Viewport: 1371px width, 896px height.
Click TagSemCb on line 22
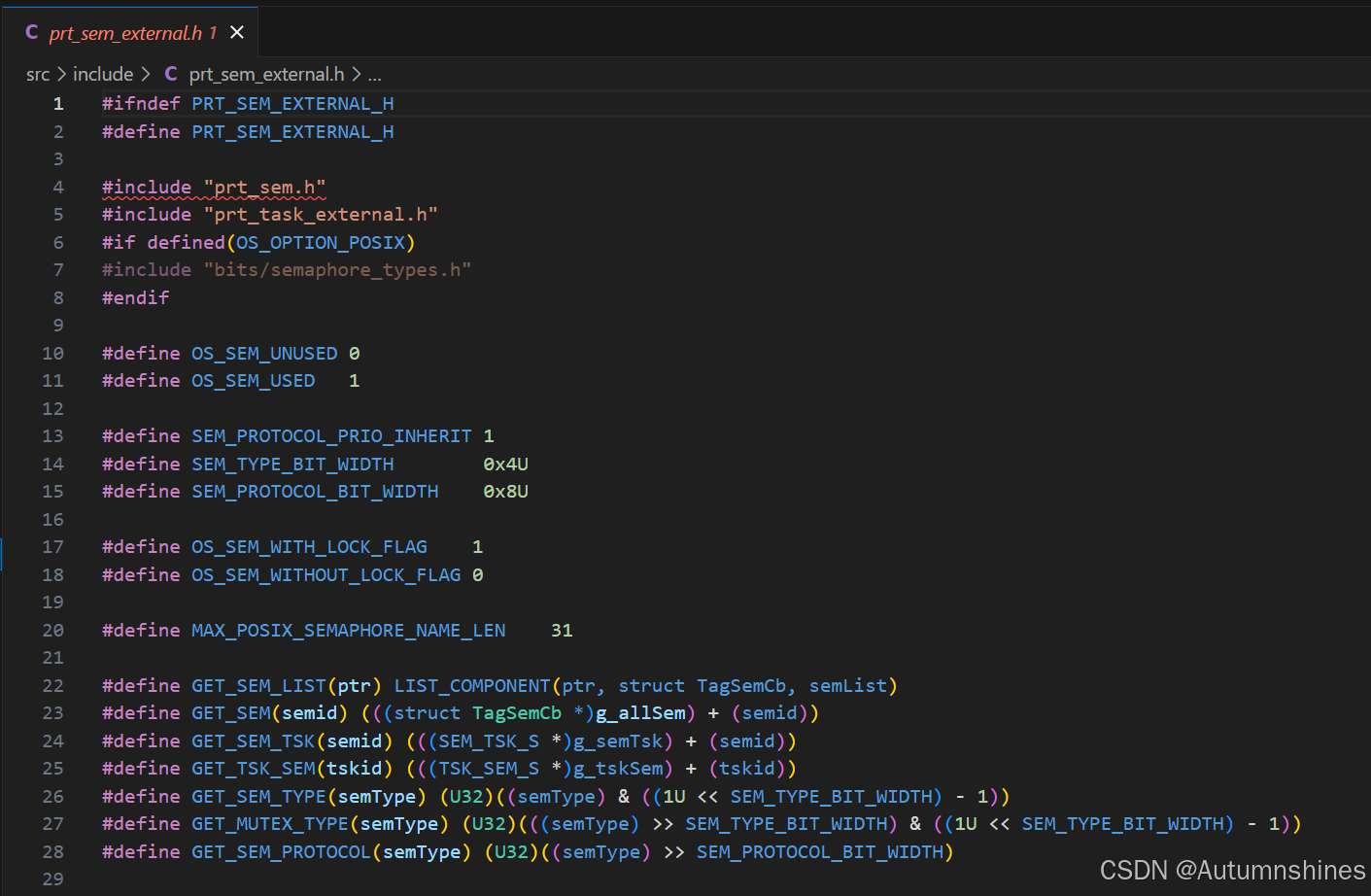pos(741,686)
